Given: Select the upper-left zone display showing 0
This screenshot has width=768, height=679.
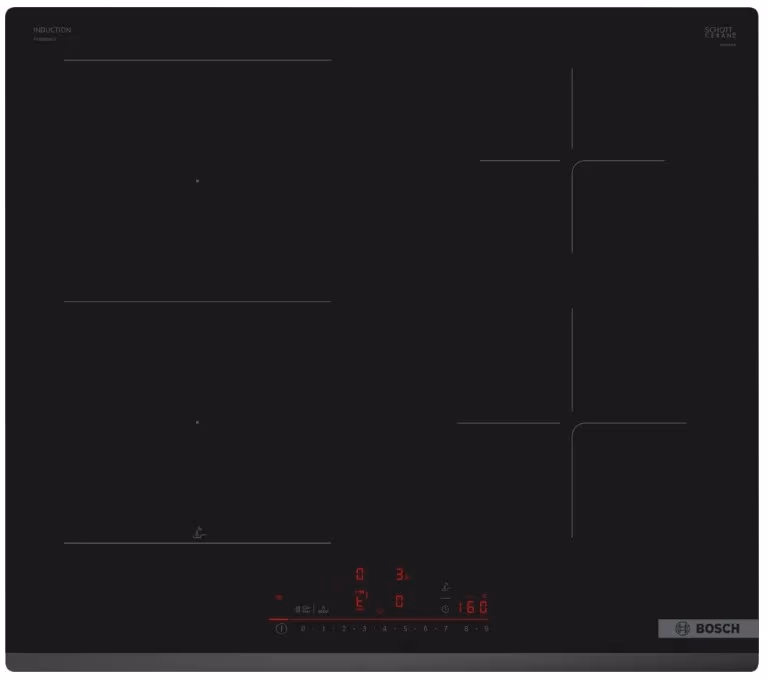Looking at the screenshot, I should coord(360,574).
